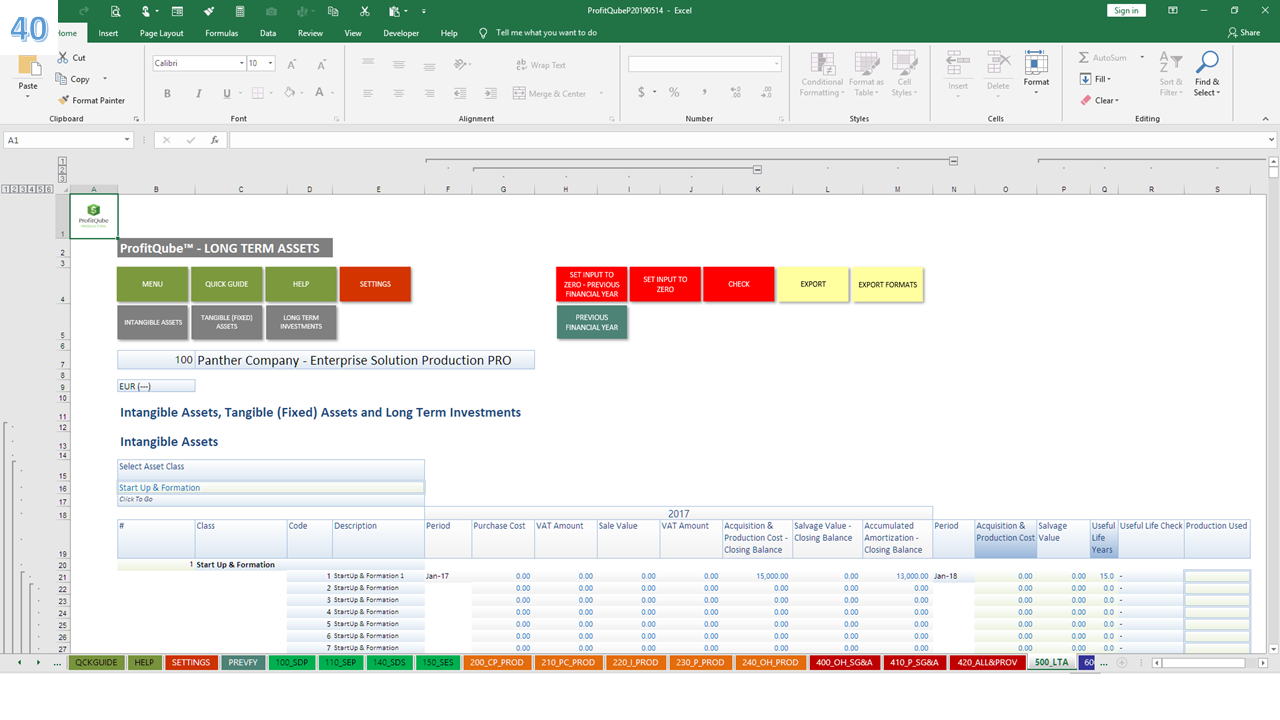Toggle Wrap Text
This screenshot has width=1280, height=720.
541,65
